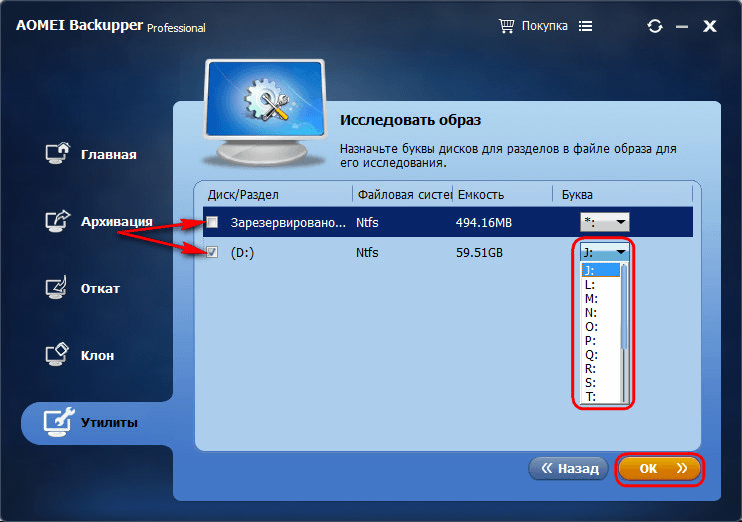This screenshot has height=522, width=742.
Task: Open the Главная home icon
Action: tap(58, 153)
